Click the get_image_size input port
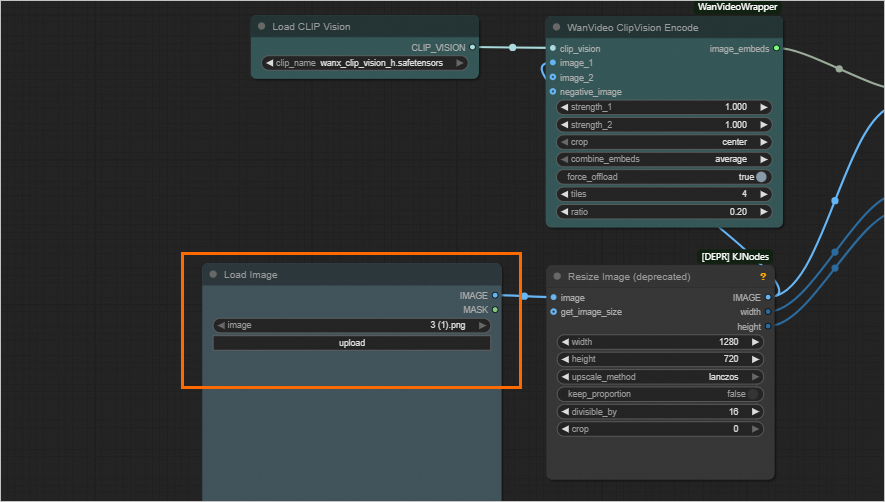 553,312
